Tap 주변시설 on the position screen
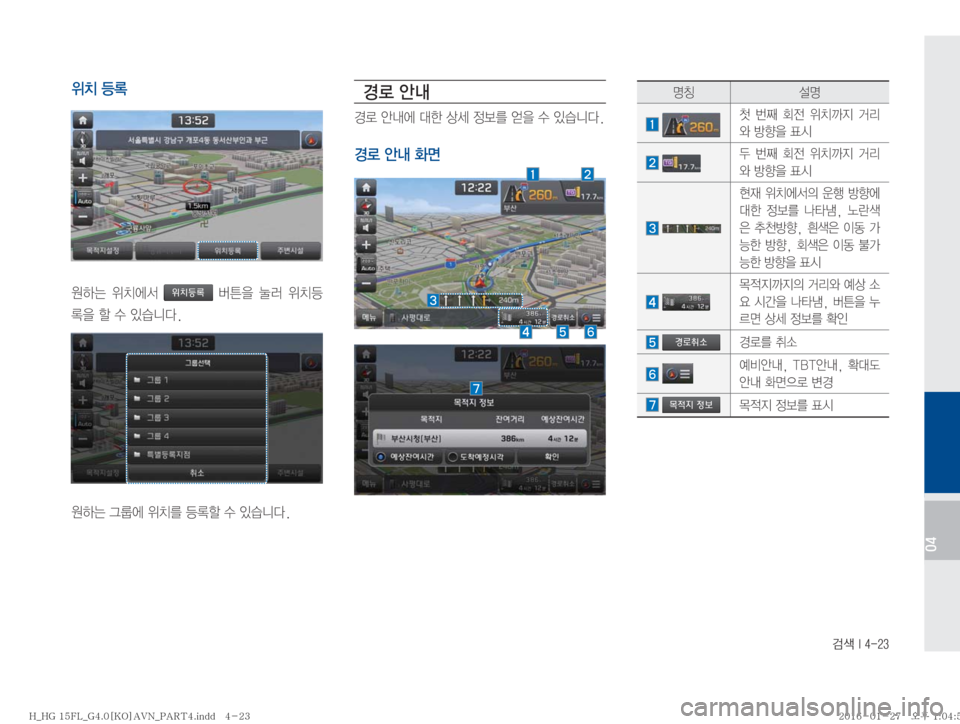The width and height of the screenshot is (960, 724). click(292, 250)
